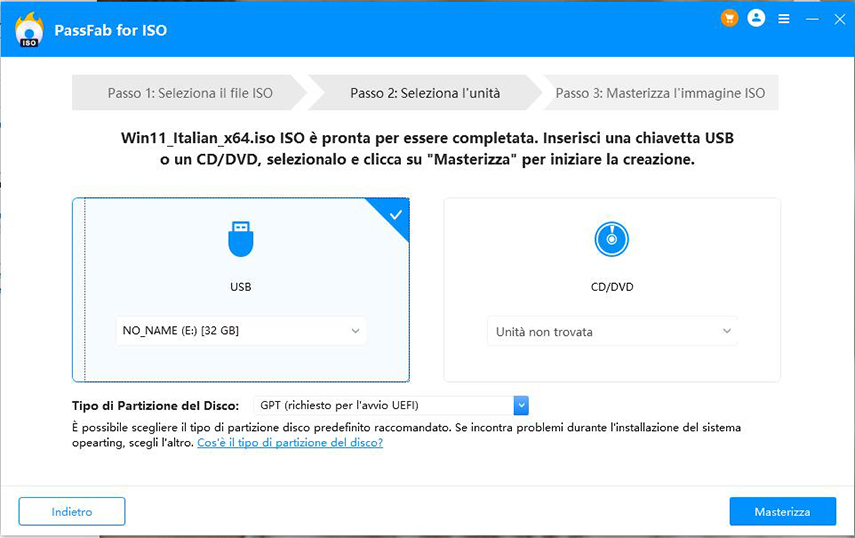Open the GPT partition type dropdown
The height and width of the screenshot is (538, 855).
(x=391, y=405)
